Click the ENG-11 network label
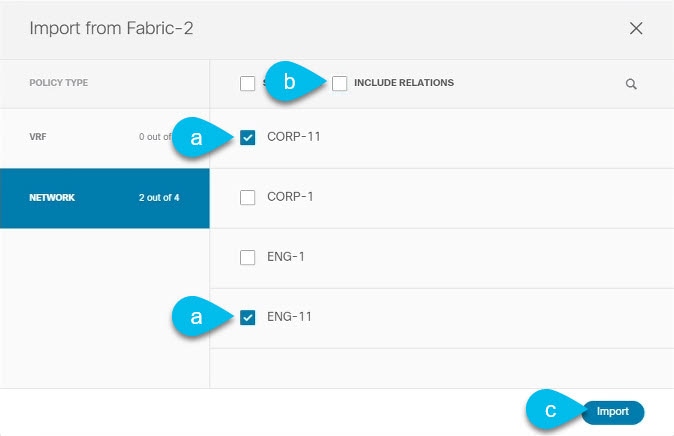This screenshot has width=674, height=436. point(289,316)
